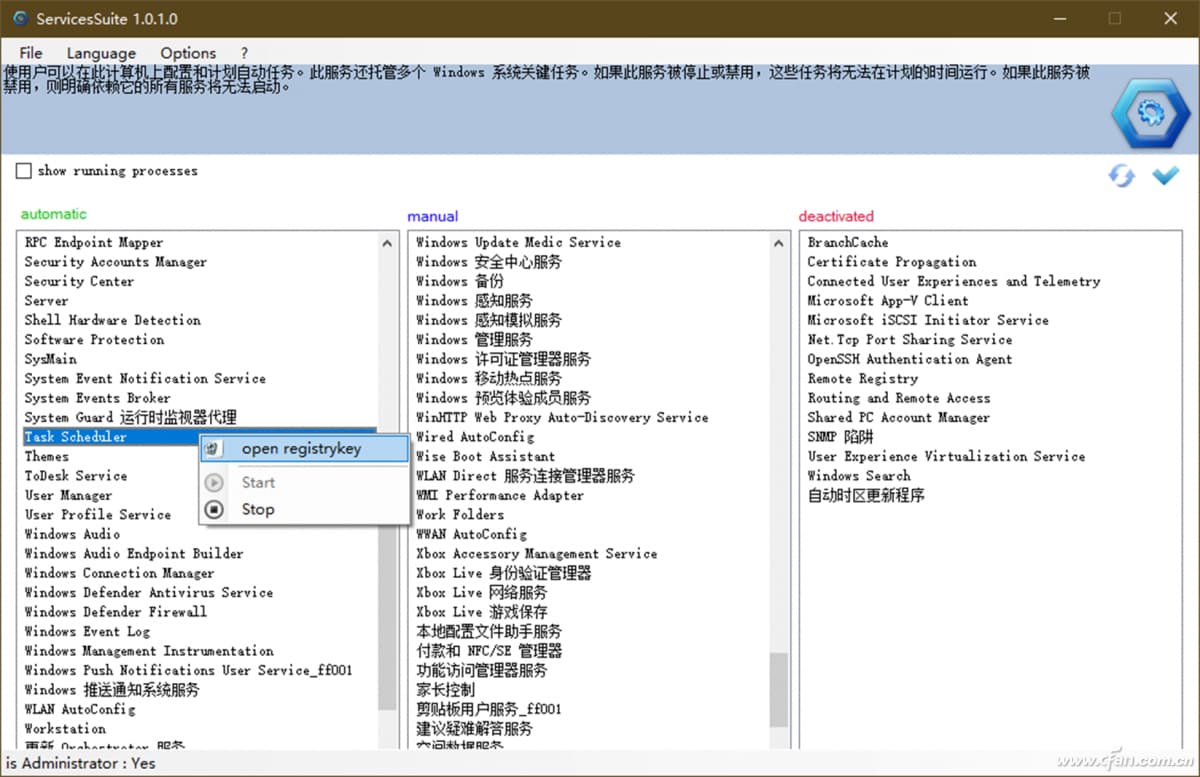The height and width of the screenshot is (777, 1200).
Task: Click the hexagon gear logo icon
Action: [1151, 111]
